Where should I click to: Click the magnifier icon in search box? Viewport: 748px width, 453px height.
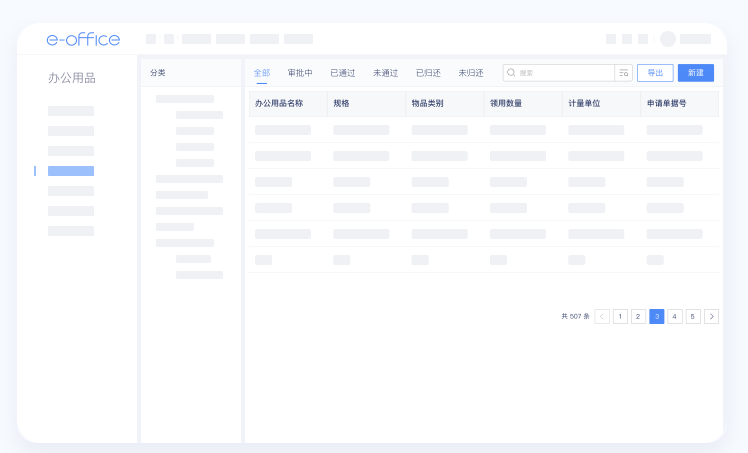(x=511, y=73)
